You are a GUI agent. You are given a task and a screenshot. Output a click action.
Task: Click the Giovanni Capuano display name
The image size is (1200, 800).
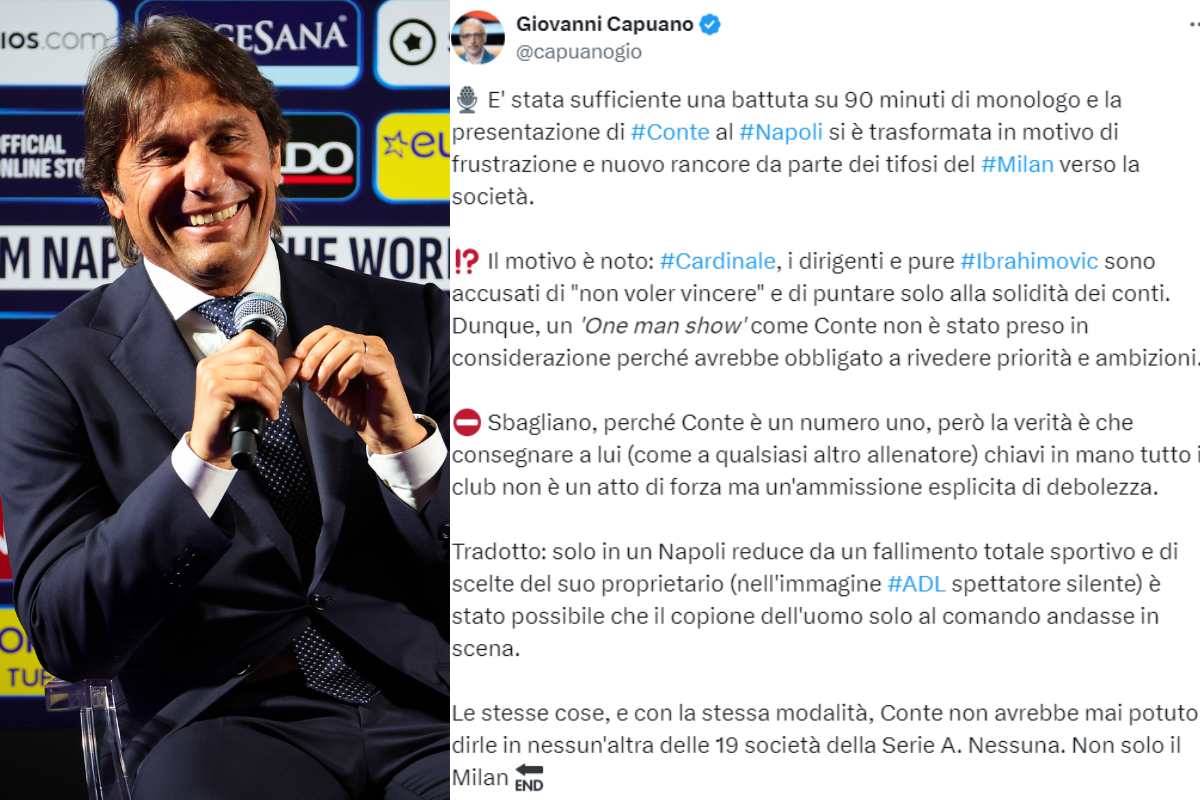[x=604, y=25]
